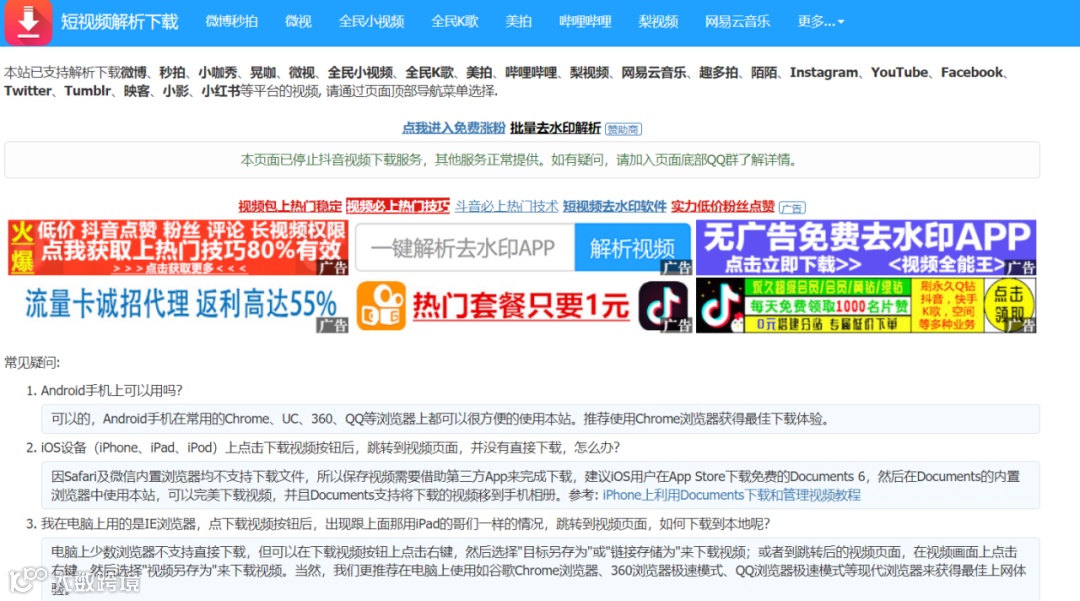Viewport: 1080px width, 601px height.
Task: Click the 广告 badge after 实力低价粉丝点赞
Action: (x=792, y=208)
